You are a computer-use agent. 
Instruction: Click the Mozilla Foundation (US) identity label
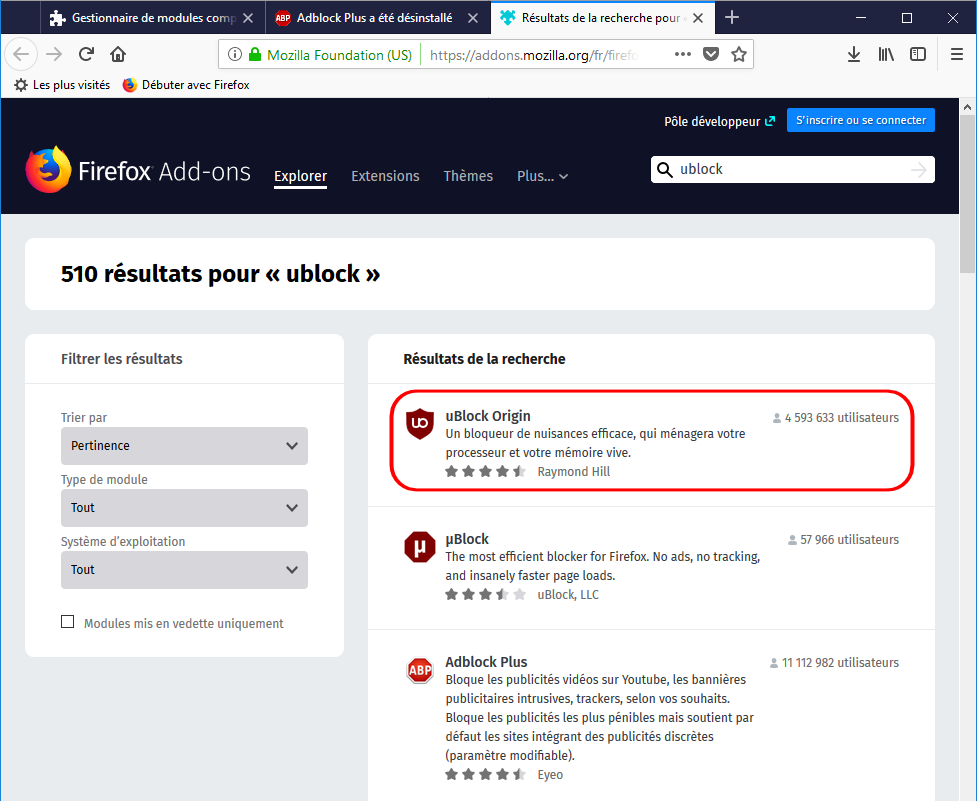click(339, 55)
